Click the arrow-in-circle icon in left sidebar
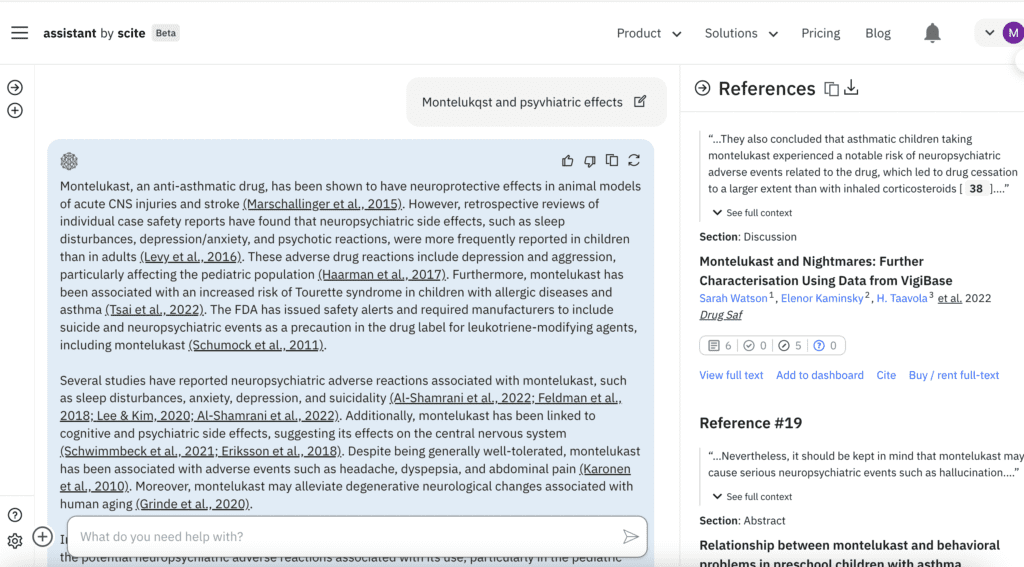Viewport: 1024px width, 567px height. [x=15, y=88]
